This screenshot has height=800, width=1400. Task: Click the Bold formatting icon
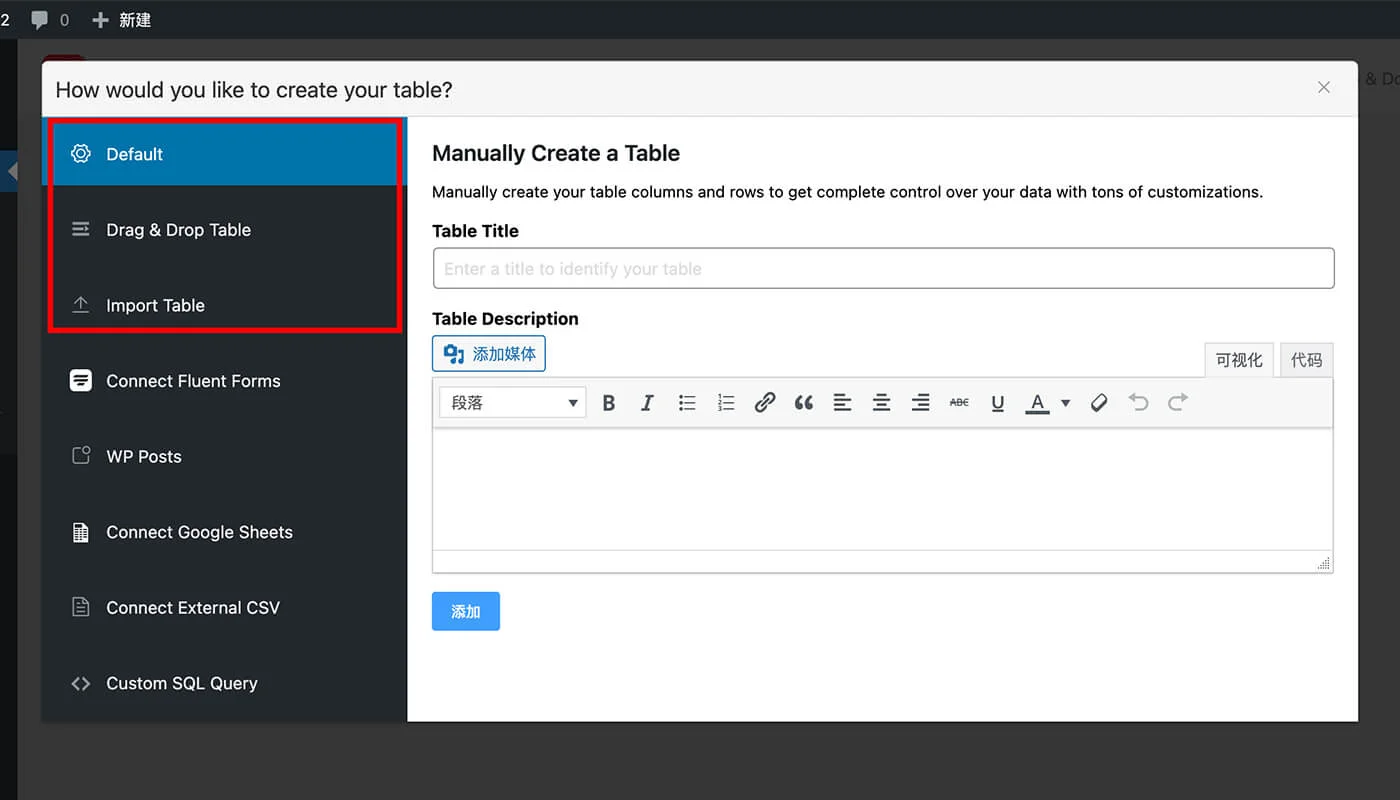pyautogui.click(x=608, y=403)
